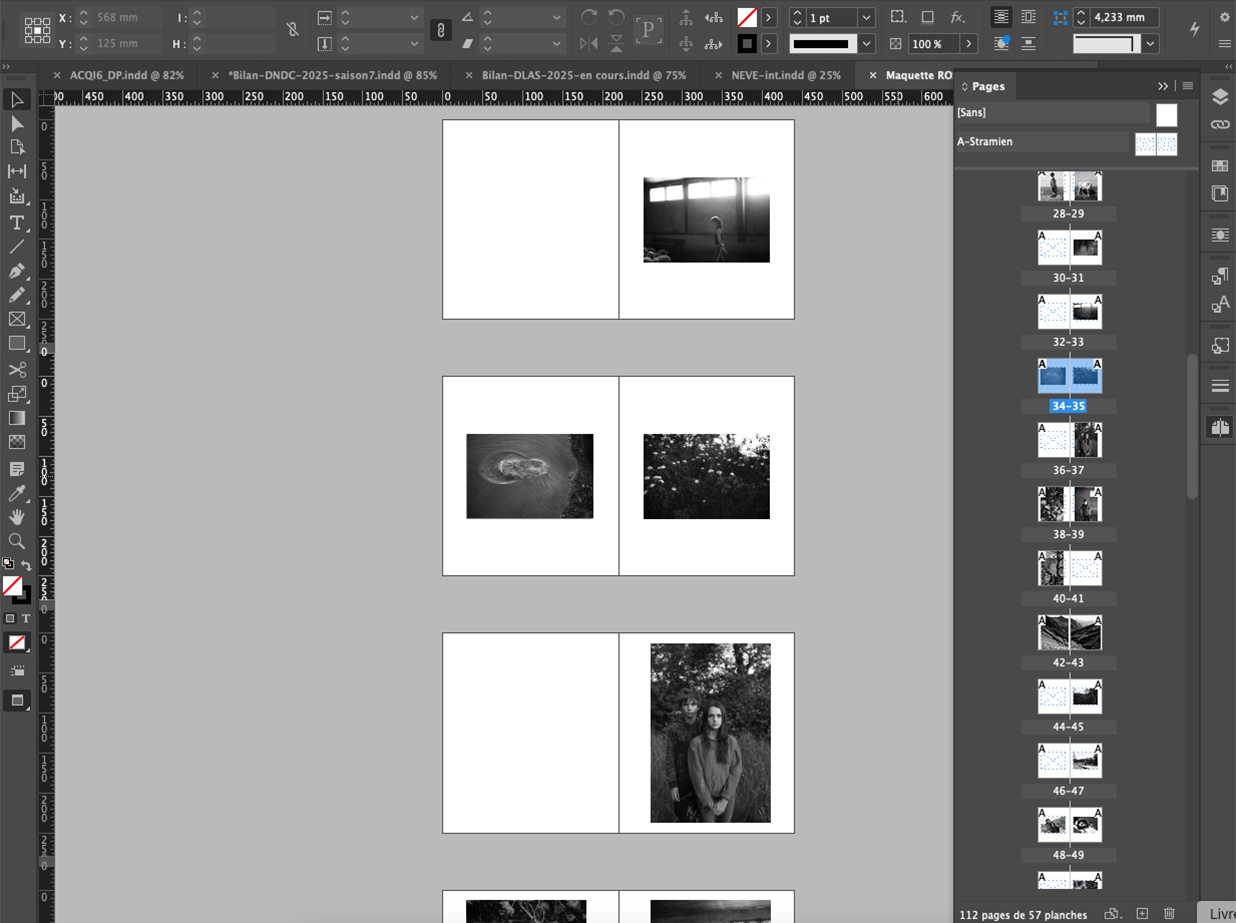The width and height of the screenshot is (1236, 923).
Task: Enable the no text wrap option
Action: [1001, 17]
